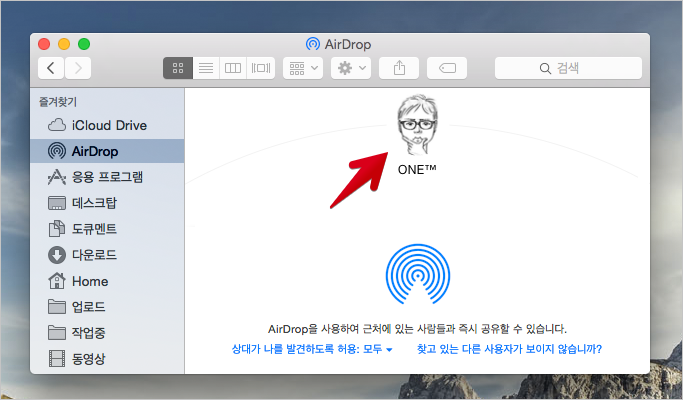Switch to icon grid view
The width and height of the screenshot is (683, 400).
pyautogui.click(x=178, y=68)
